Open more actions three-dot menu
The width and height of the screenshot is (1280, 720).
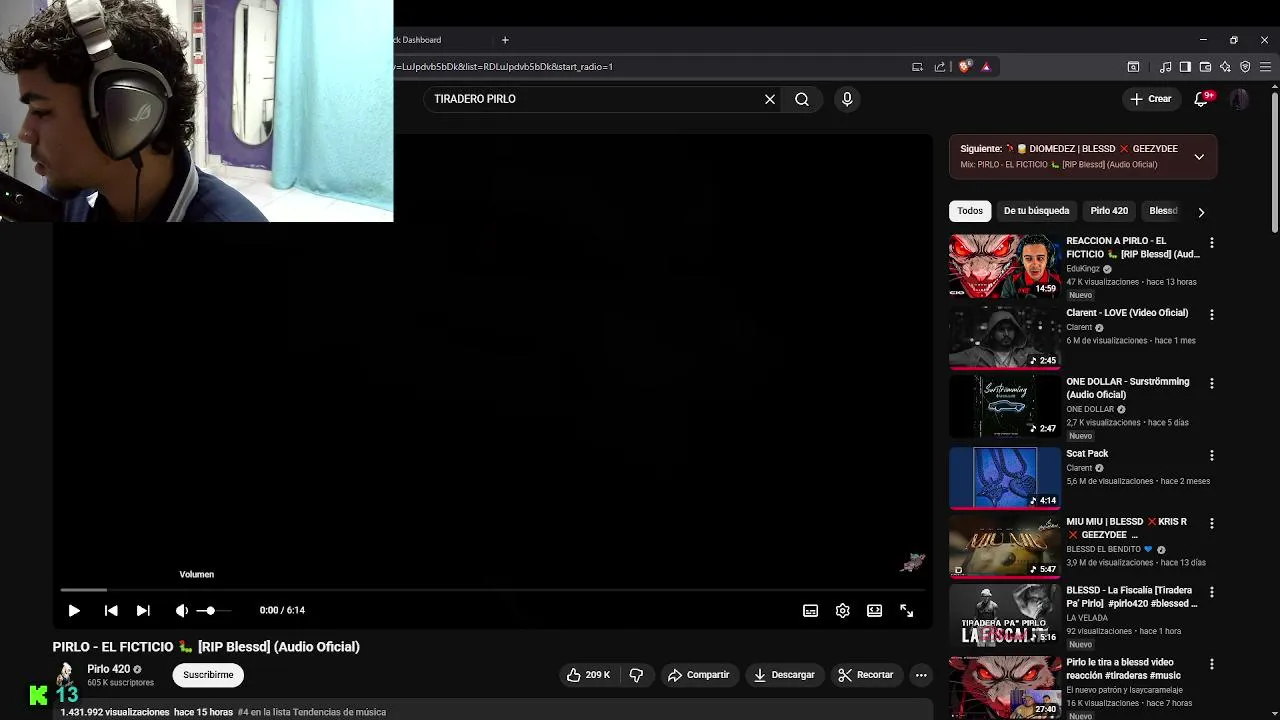[x=921, y=675]
